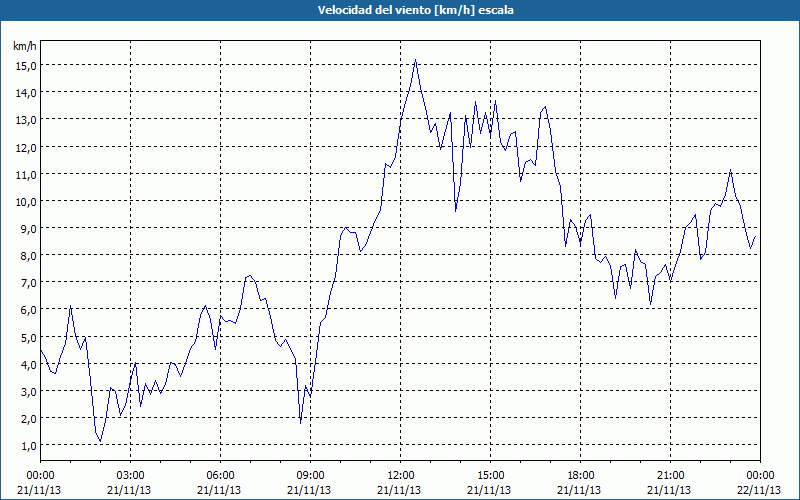
Task: Pick the '15:00' time label
Action: coord(490,476)
